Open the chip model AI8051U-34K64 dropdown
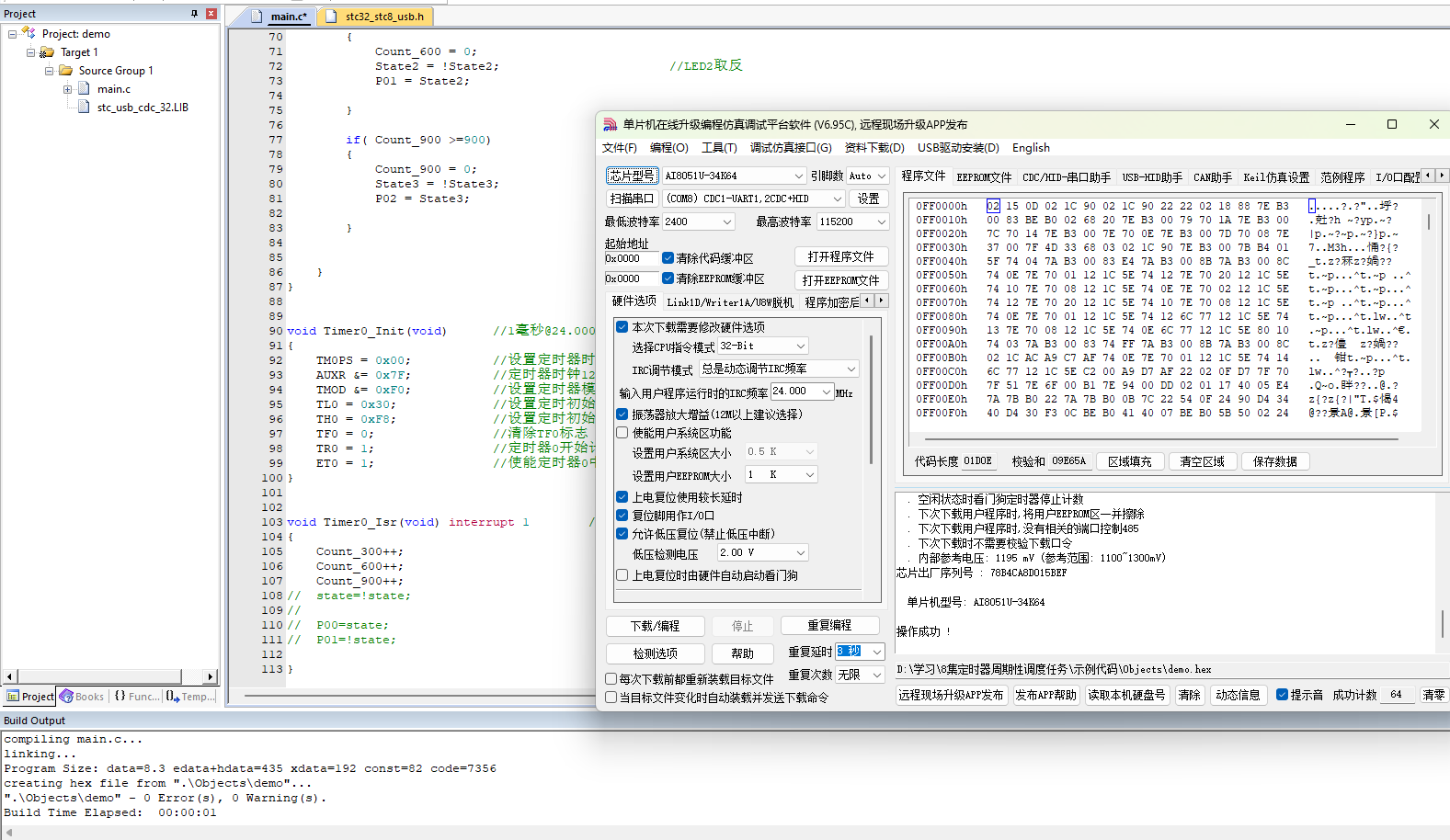The height and width of the screenshot is (840, 1450). [798, 176]
